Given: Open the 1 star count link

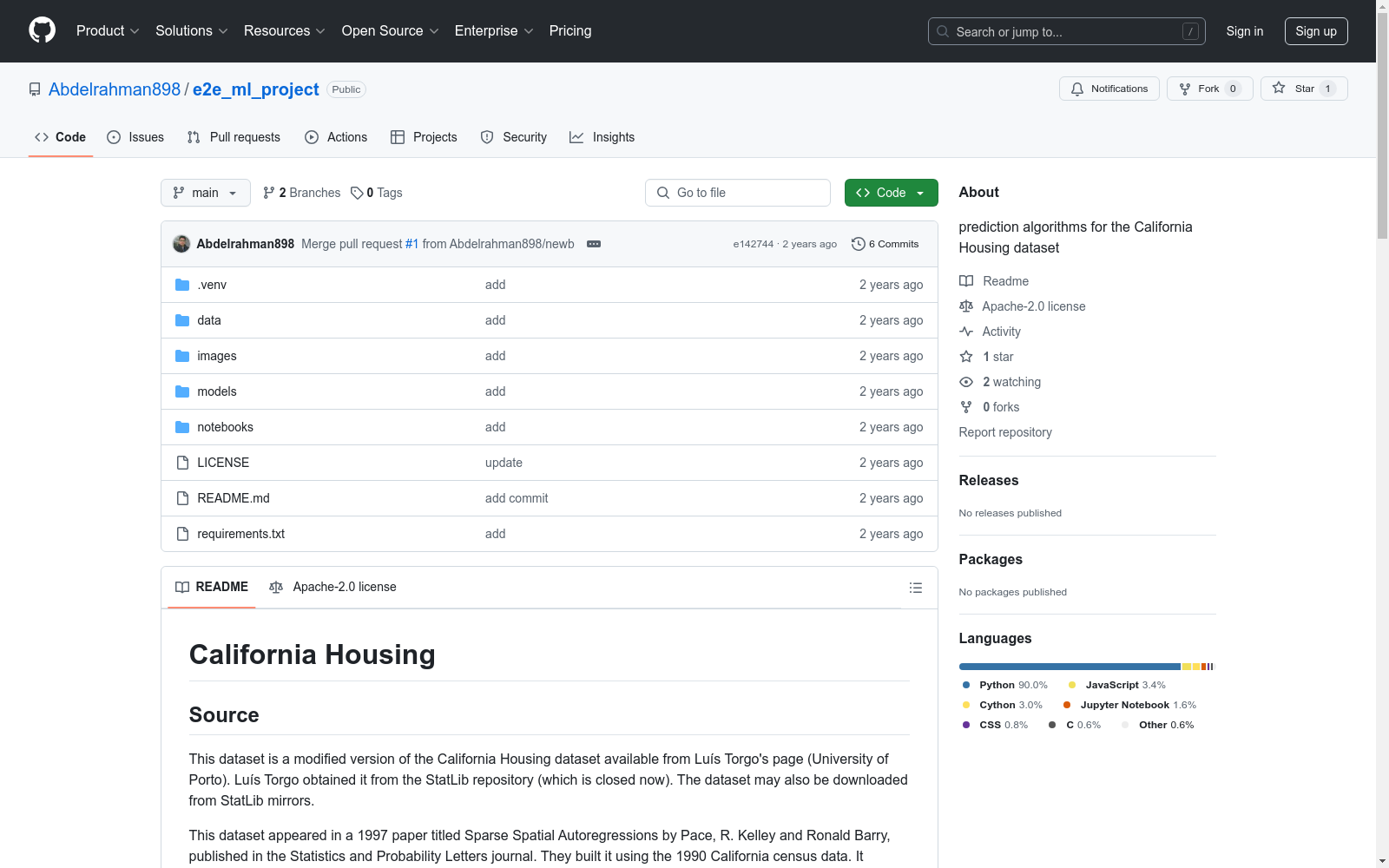Looking at the screenshot, I should click(x=997, y=357).
